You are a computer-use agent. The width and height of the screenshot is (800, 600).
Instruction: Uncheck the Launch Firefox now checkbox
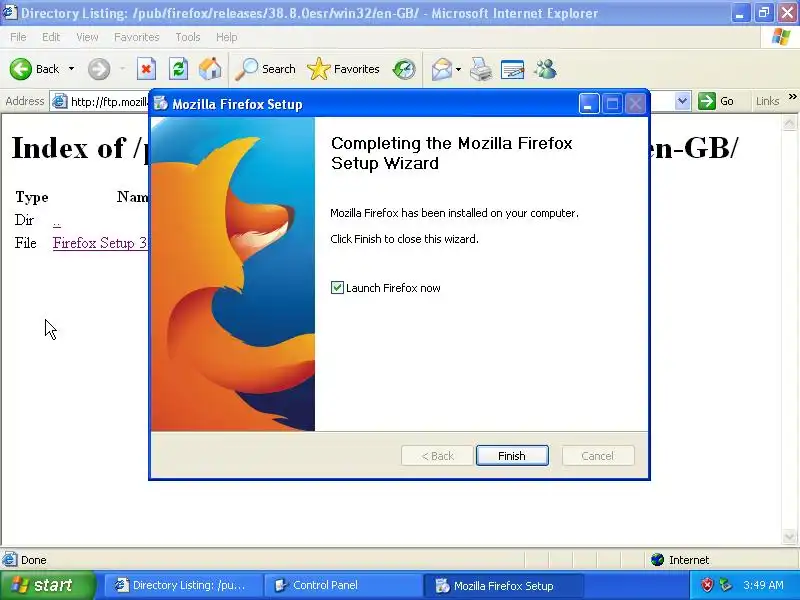[x=337, y=288]
